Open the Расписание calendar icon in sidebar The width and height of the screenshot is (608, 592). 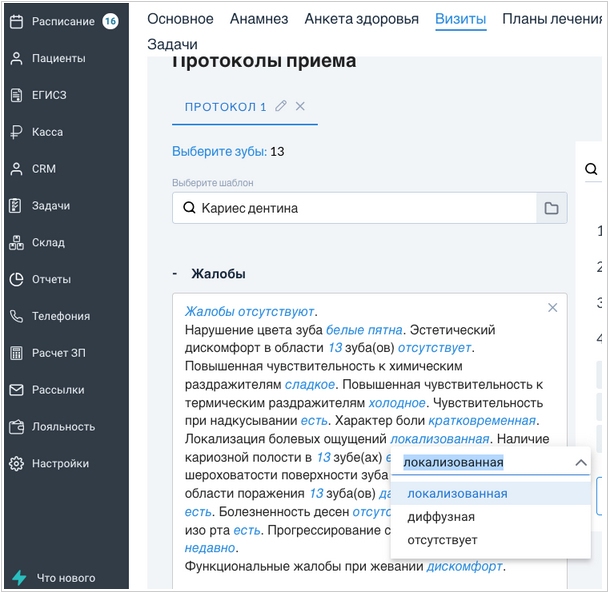tap(16, 21)
